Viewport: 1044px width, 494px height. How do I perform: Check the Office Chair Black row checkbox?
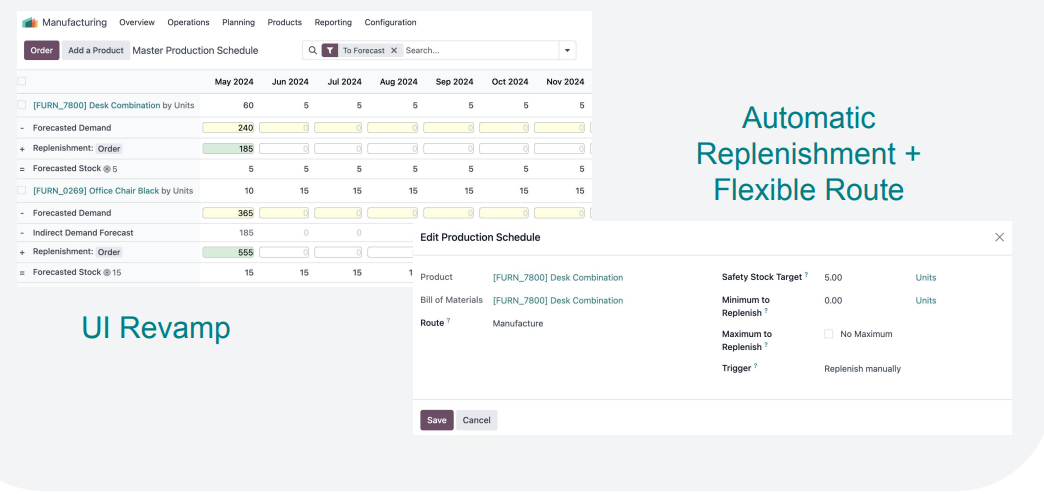21,190
